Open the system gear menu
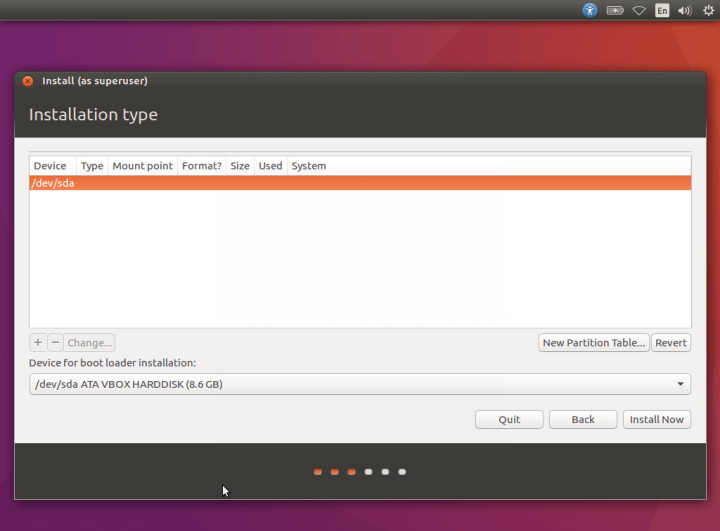The height and width of the screenshot is (531, 720). [x=708, y=10]
